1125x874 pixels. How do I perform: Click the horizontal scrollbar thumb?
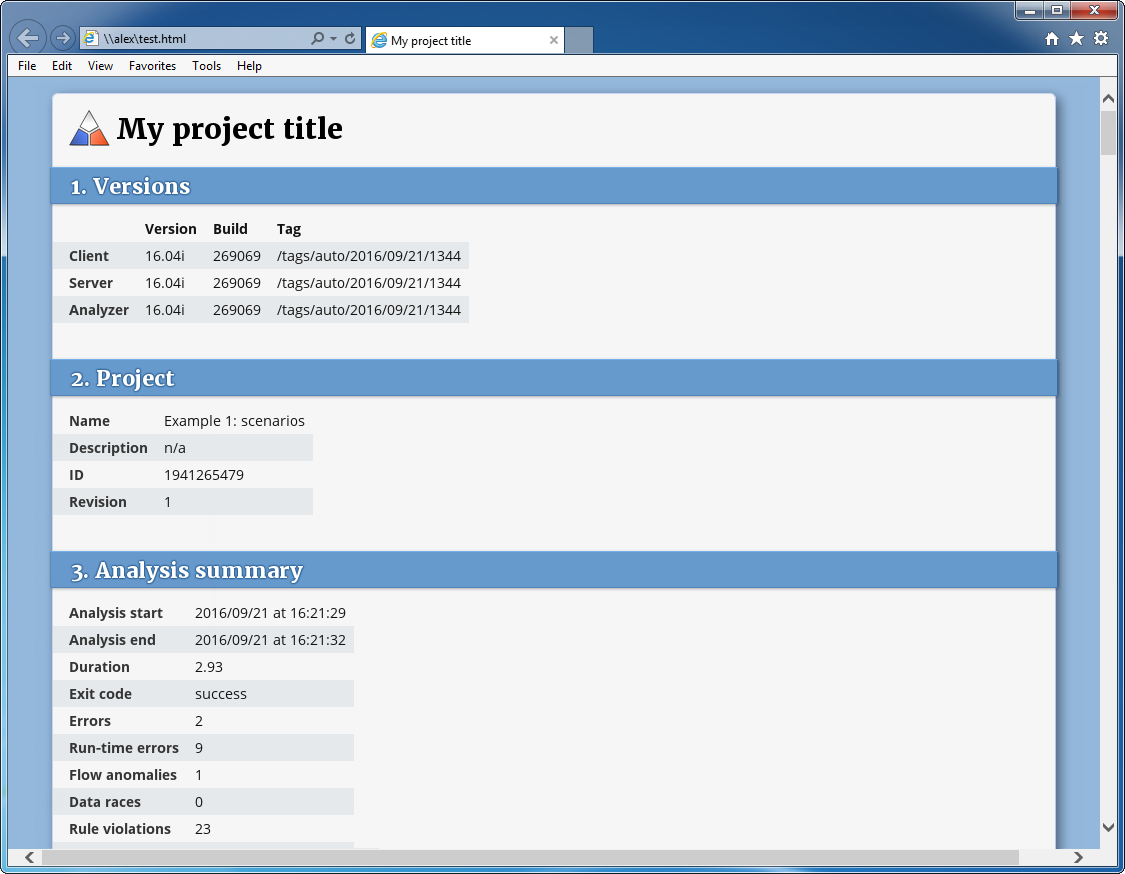[x=530, y=857]
